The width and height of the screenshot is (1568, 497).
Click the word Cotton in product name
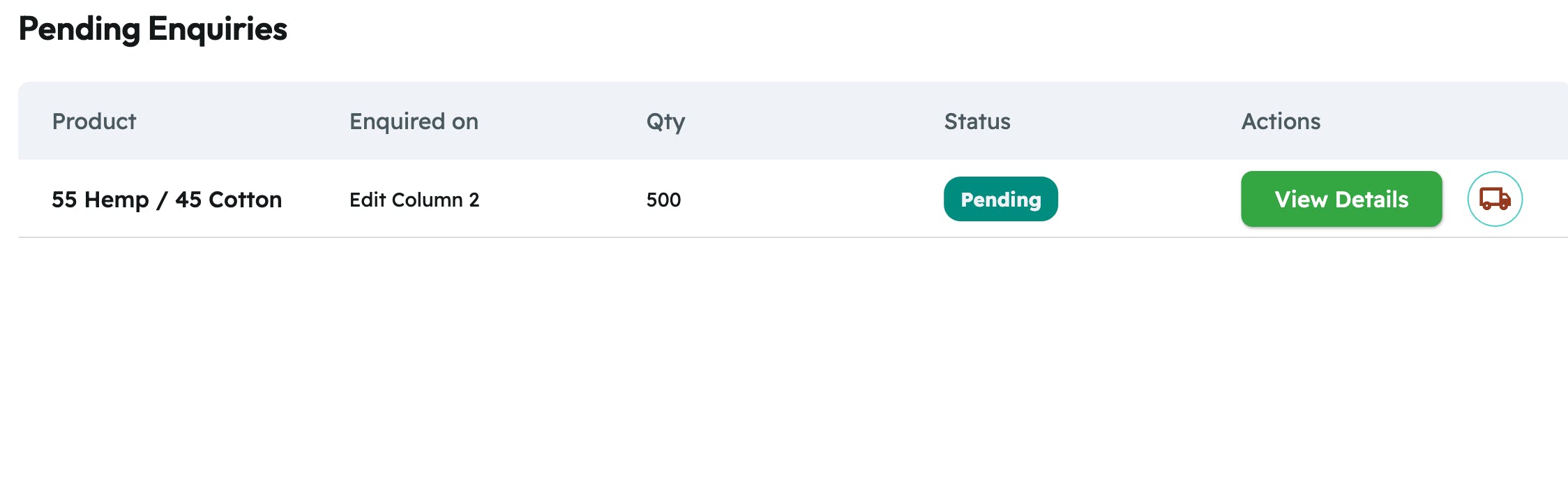[x=245, y=200]
